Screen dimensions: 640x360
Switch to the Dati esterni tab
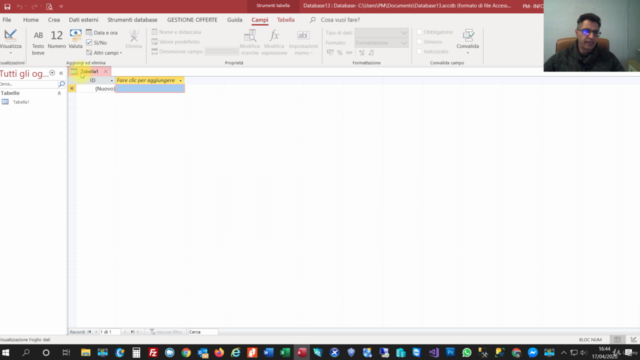(83, 20)
